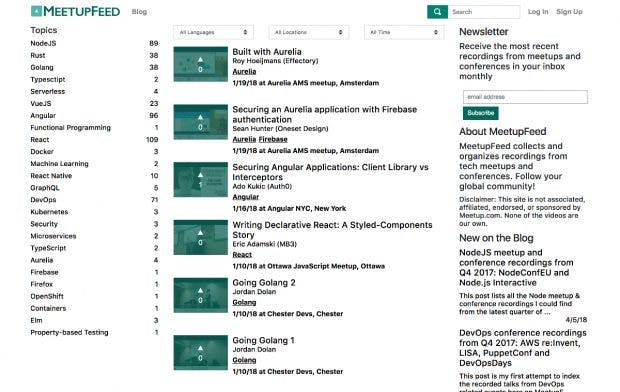Viewport: 620px width, 392px height.
Task: Focus the Search input field
Action: pos(484,12)
